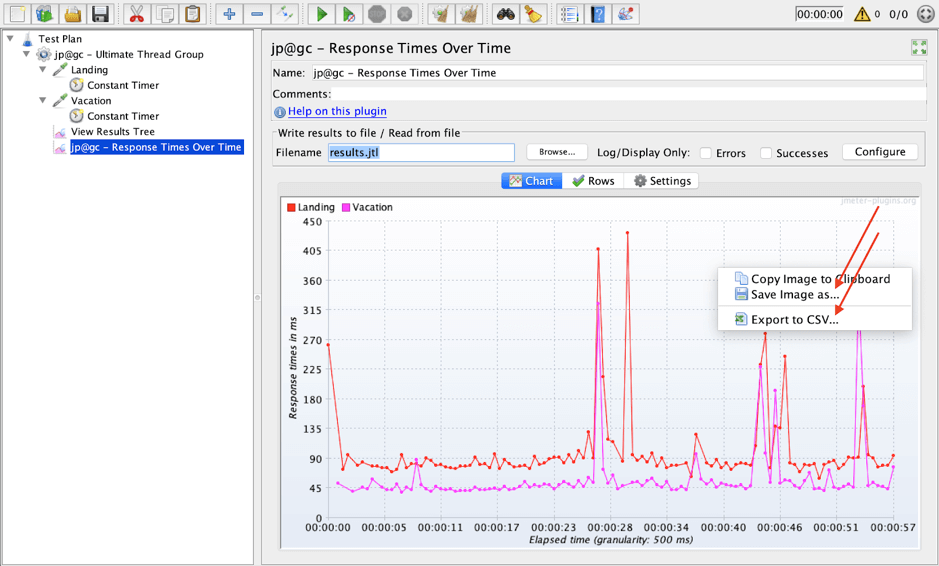Open the Templates icon in toolbar
Image resolution: width=939 pixels, height=566 pixels.
click(x=45, y=13)
